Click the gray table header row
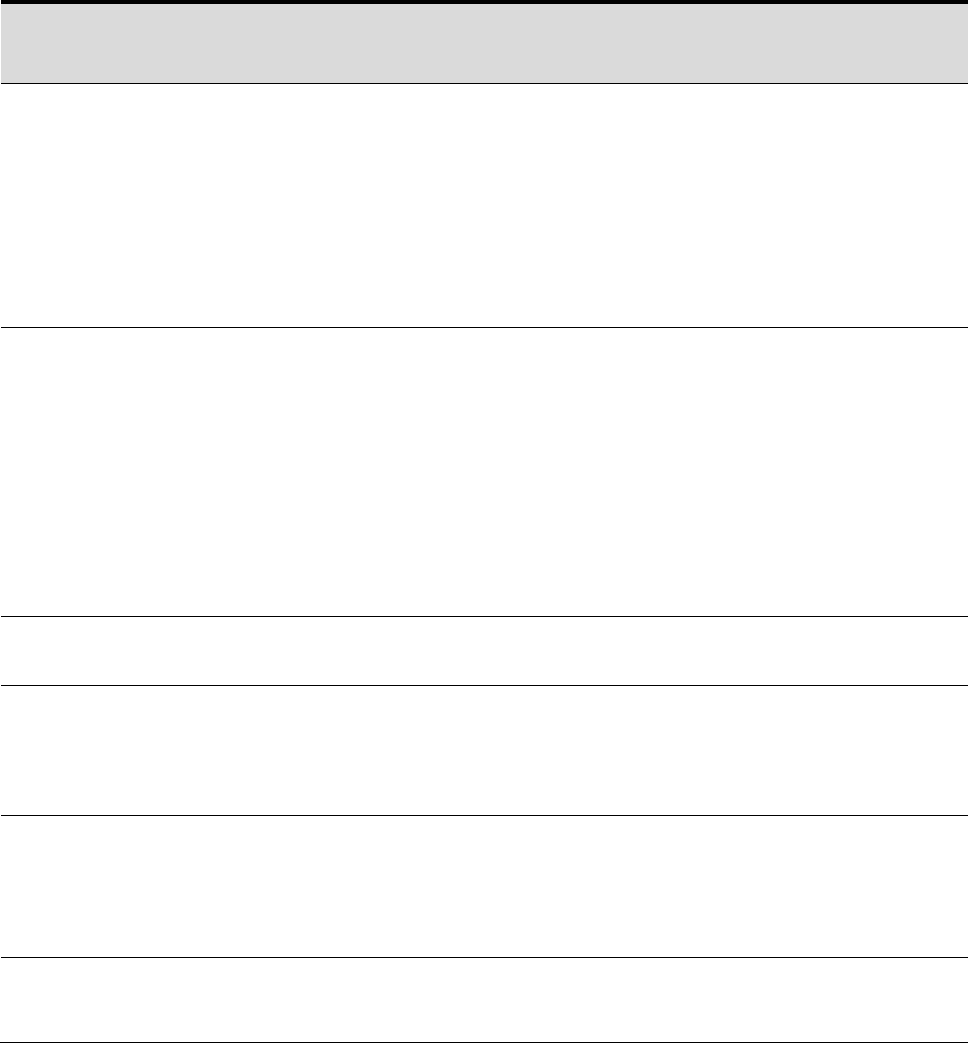This screenshot has width=968, height=1043. [484, 44]
